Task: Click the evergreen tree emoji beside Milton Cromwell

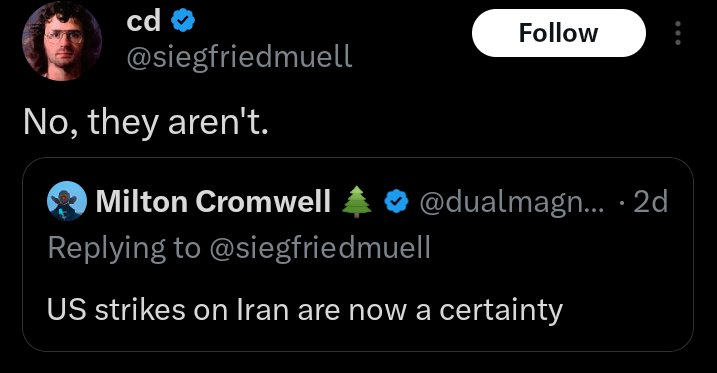Action: 357,201
